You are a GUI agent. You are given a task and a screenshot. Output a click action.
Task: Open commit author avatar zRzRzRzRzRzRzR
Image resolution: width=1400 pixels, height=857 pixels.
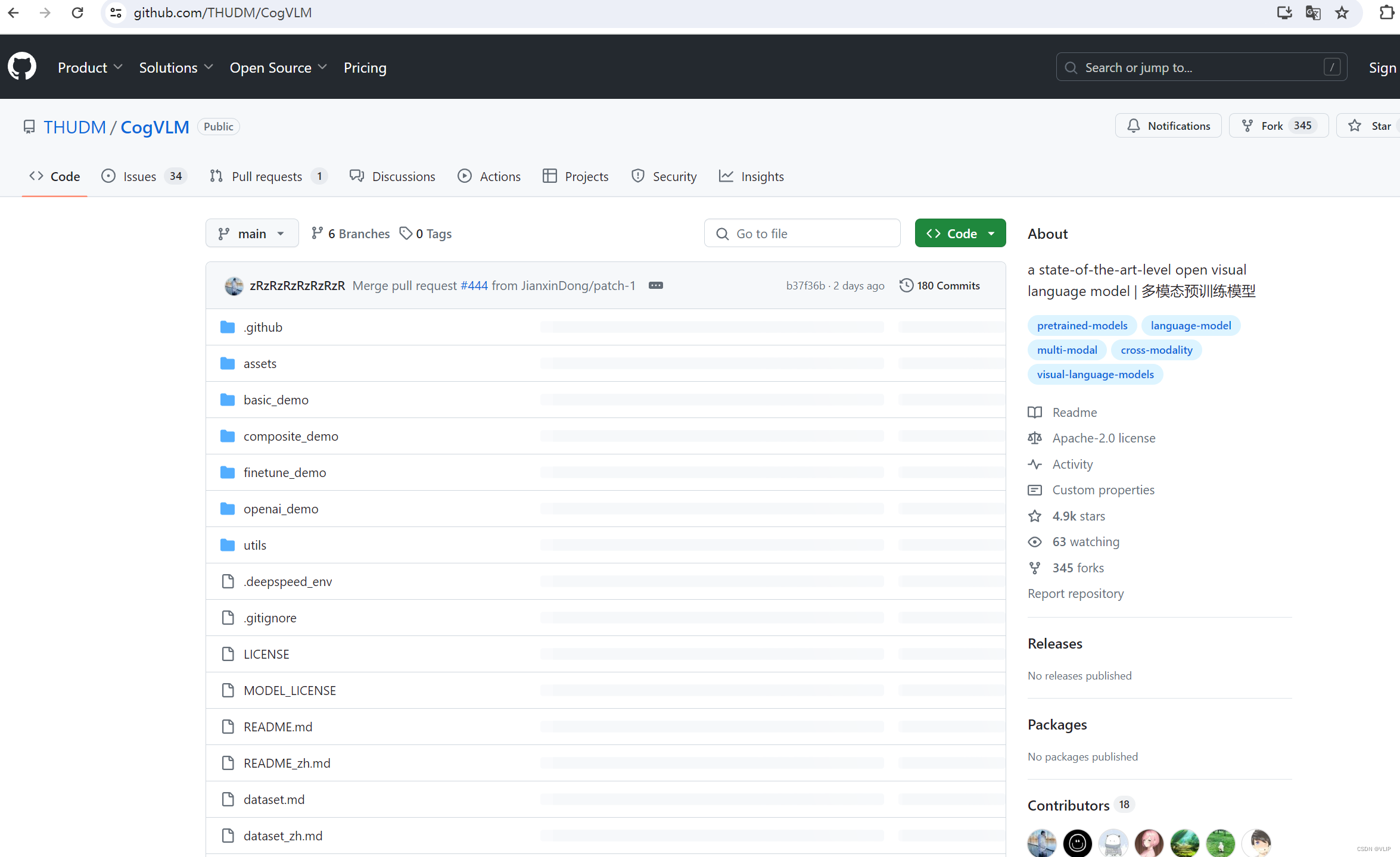click(234, 286)
